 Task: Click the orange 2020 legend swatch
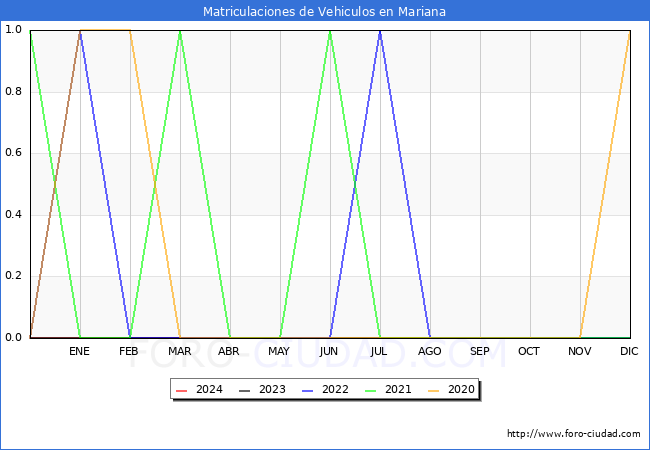click(434, 391)
